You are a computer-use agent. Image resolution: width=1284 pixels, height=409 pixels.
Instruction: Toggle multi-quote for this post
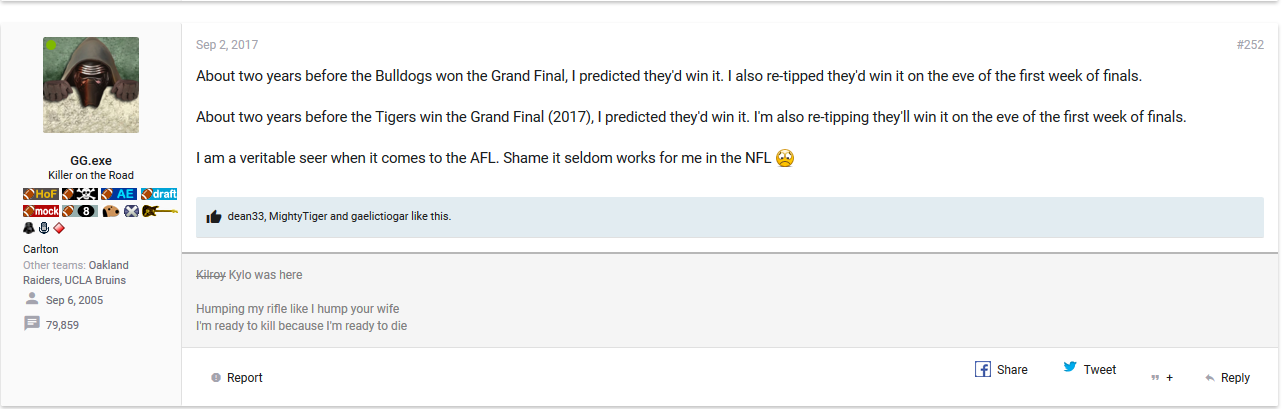tap(1162, 378)
